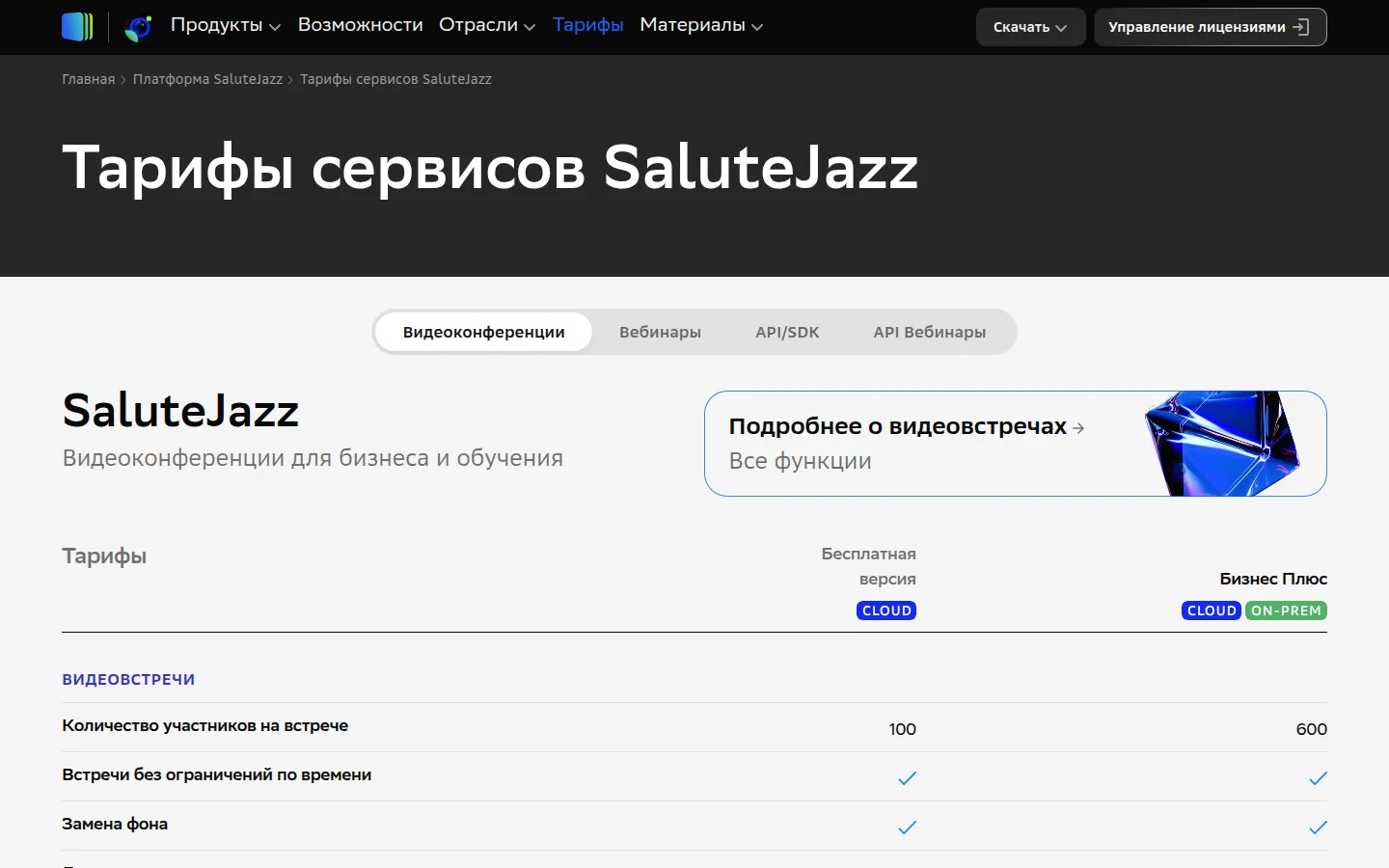Go to Главная breadcrumb link
The height and width of the screenshot is (868, 1389).
pos(89,79)
